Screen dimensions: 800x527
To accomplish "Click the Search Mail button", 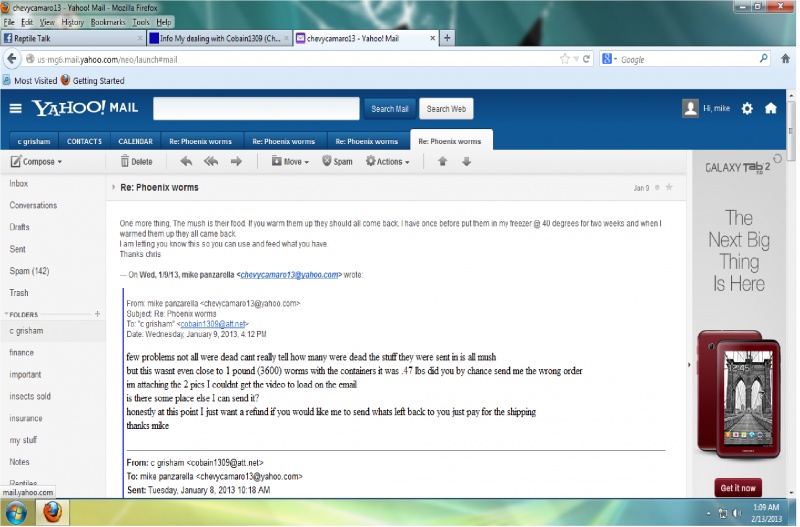I will tap(390, 109).
